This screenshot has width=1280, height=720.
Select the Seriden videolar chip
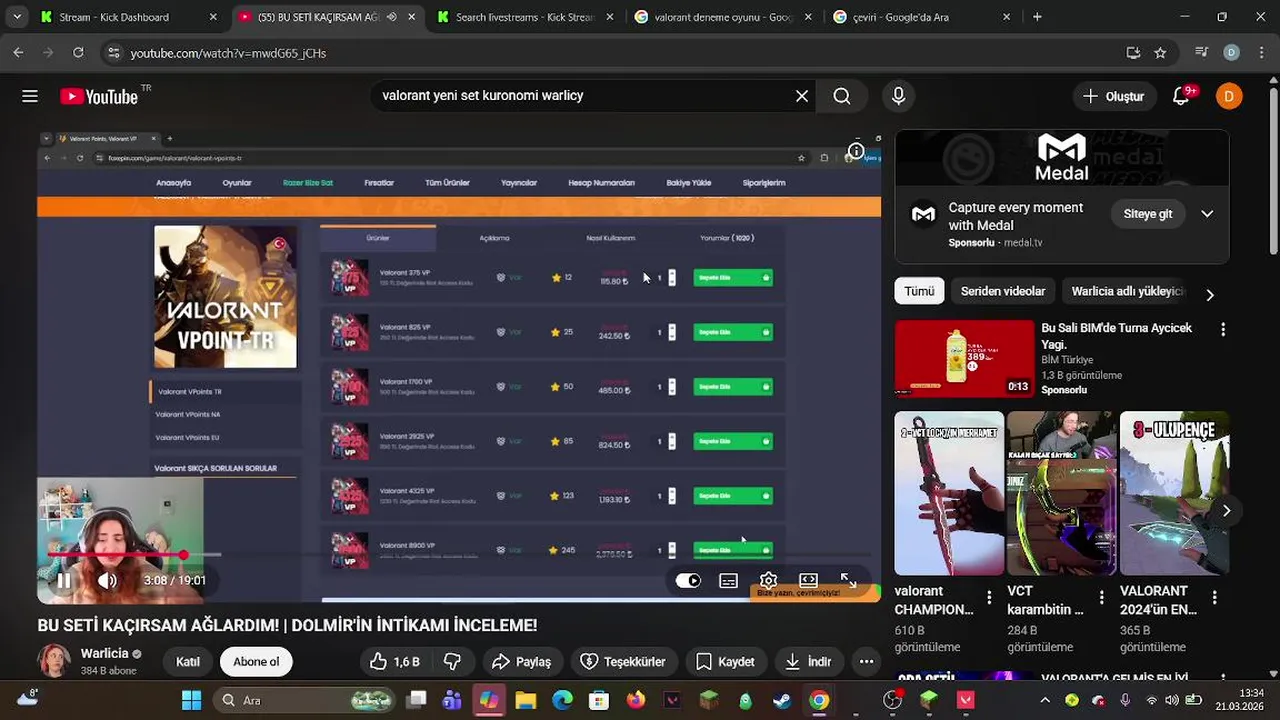point(1003,291)
